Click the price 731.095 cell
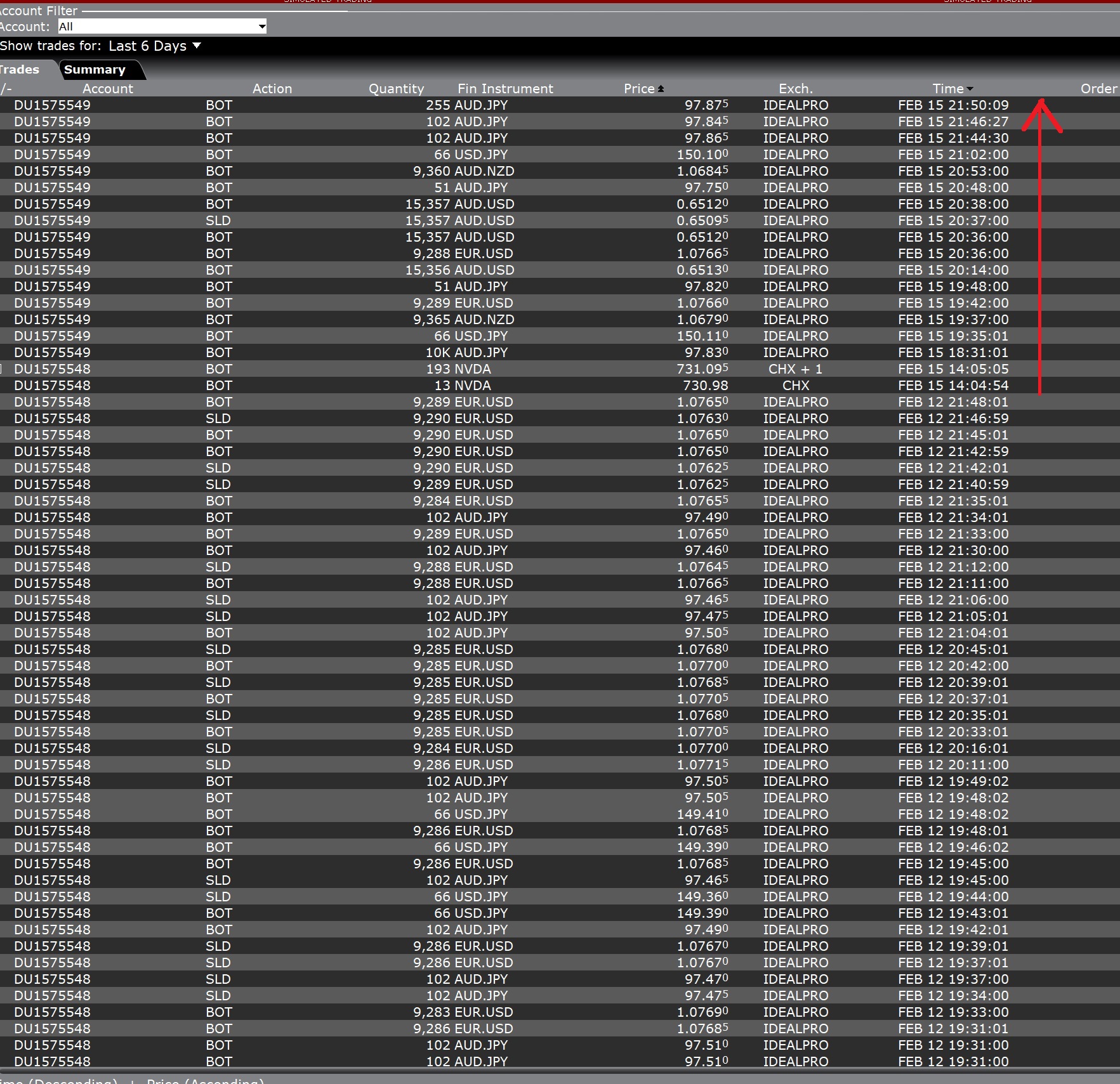1120x1084 pixels. point(702,369)
